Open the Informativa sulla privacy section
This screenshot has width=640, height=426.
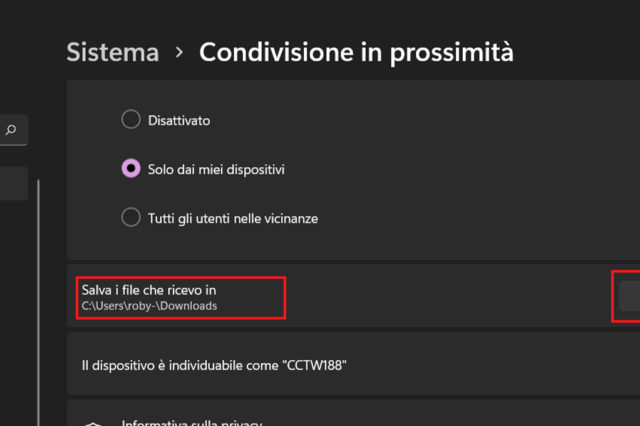pos(192,422)
